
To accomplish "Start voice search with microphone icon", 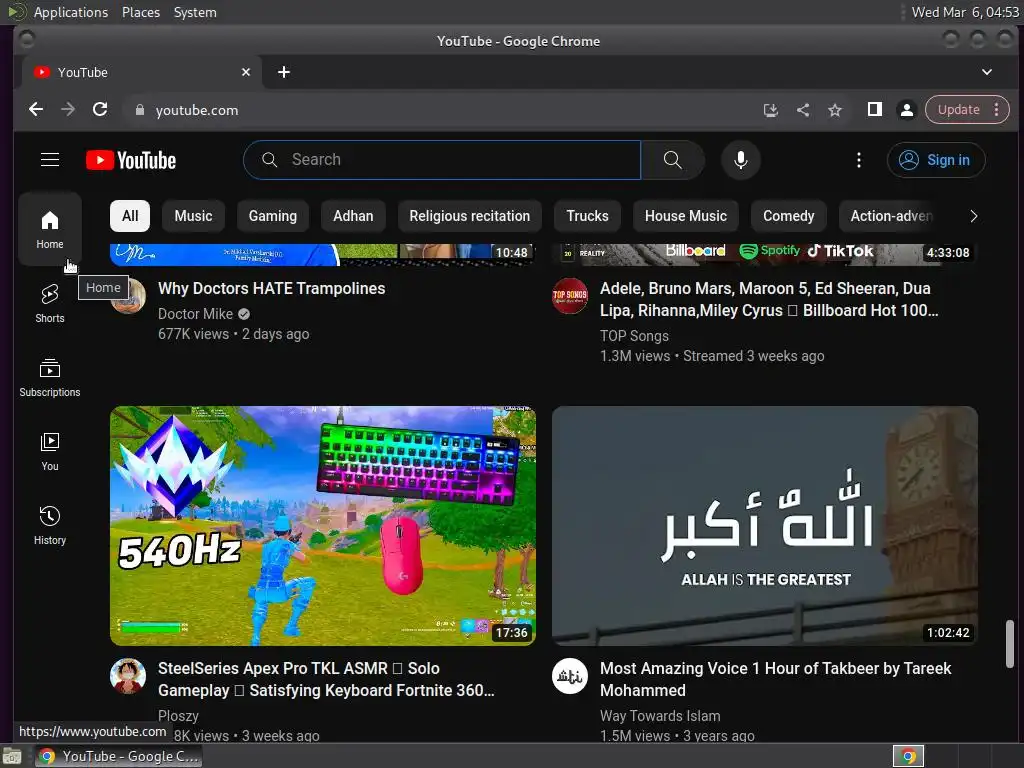I will coord(741,160).
